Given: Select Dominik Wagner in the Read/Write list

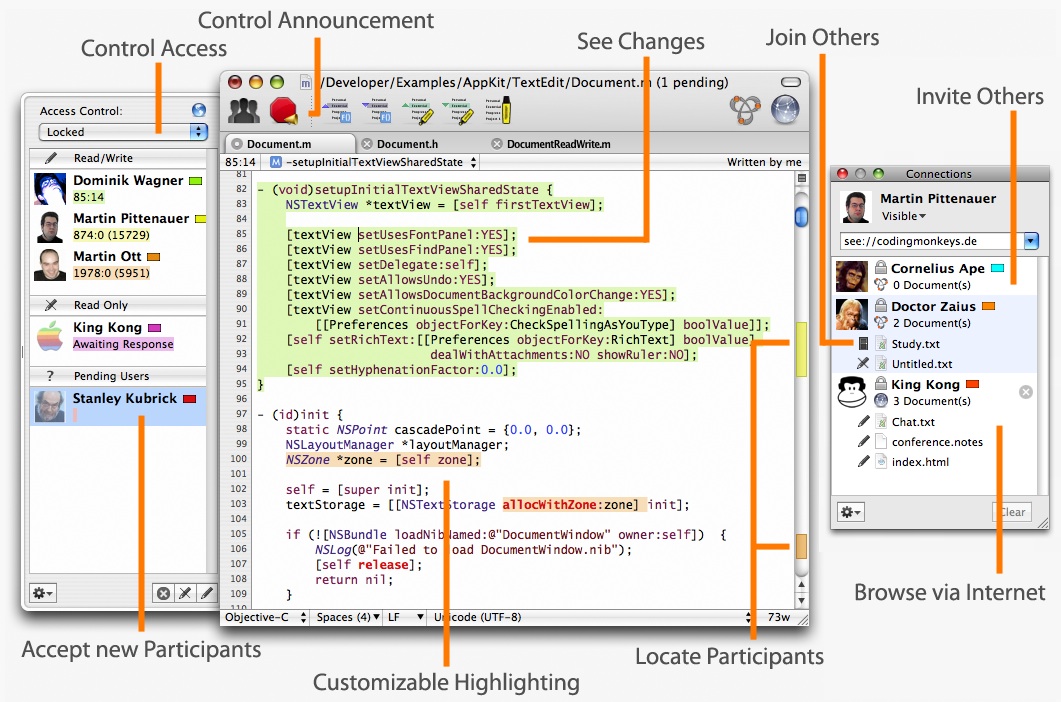Looking at the screenshot, I should coord(119,189).
